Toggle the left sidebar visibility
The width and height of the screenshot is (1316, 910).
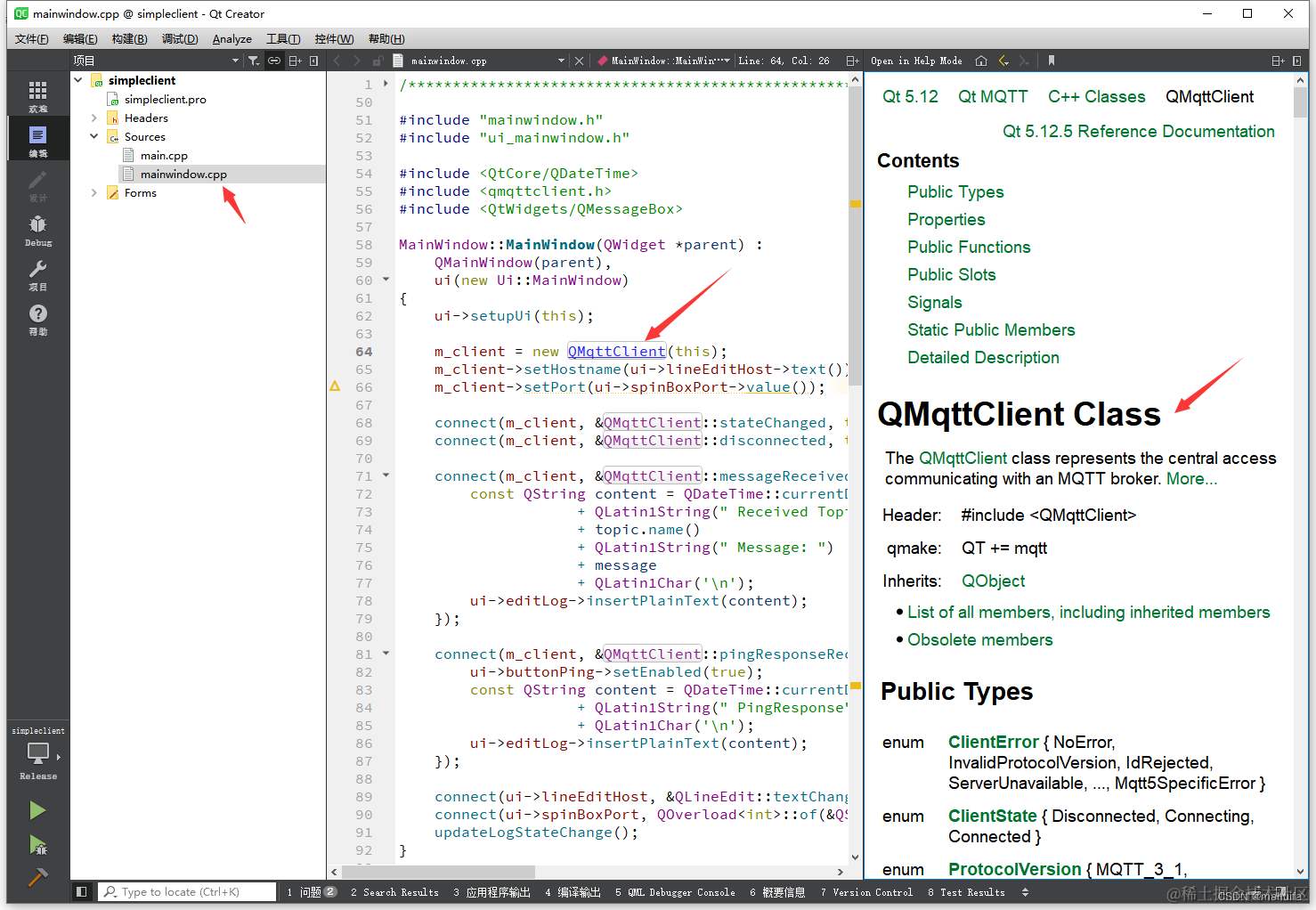click(x=81, y=891)
